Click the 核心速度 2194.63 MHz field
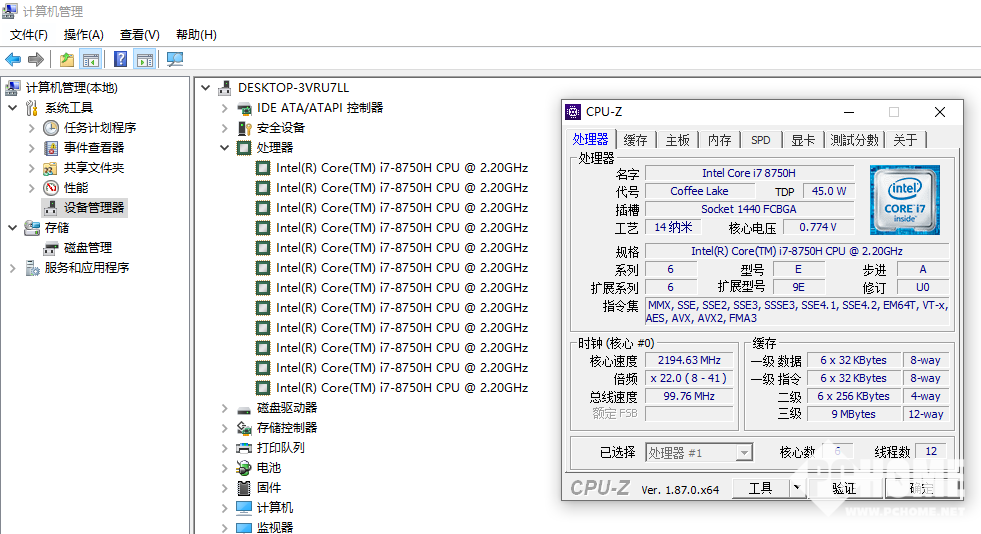The height and width of the screenshot is (534, 981). (x=689, y=360)
